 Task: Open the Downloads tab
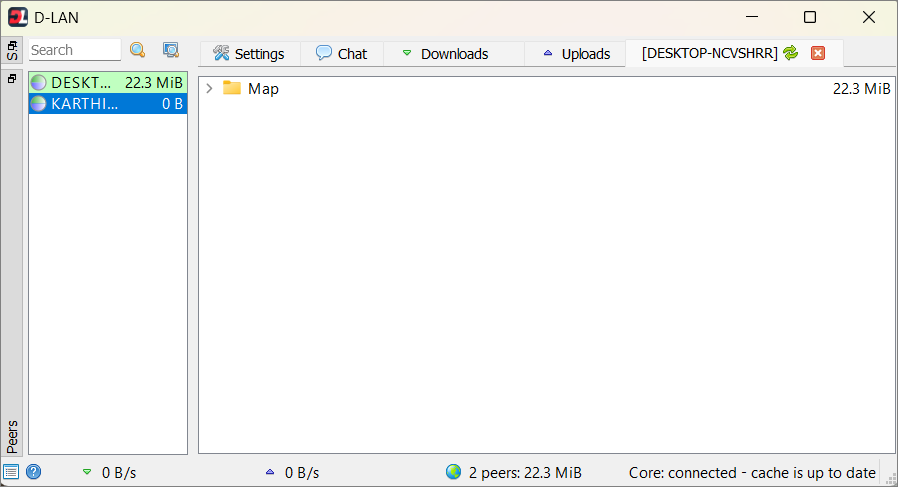tap(454, 54)
